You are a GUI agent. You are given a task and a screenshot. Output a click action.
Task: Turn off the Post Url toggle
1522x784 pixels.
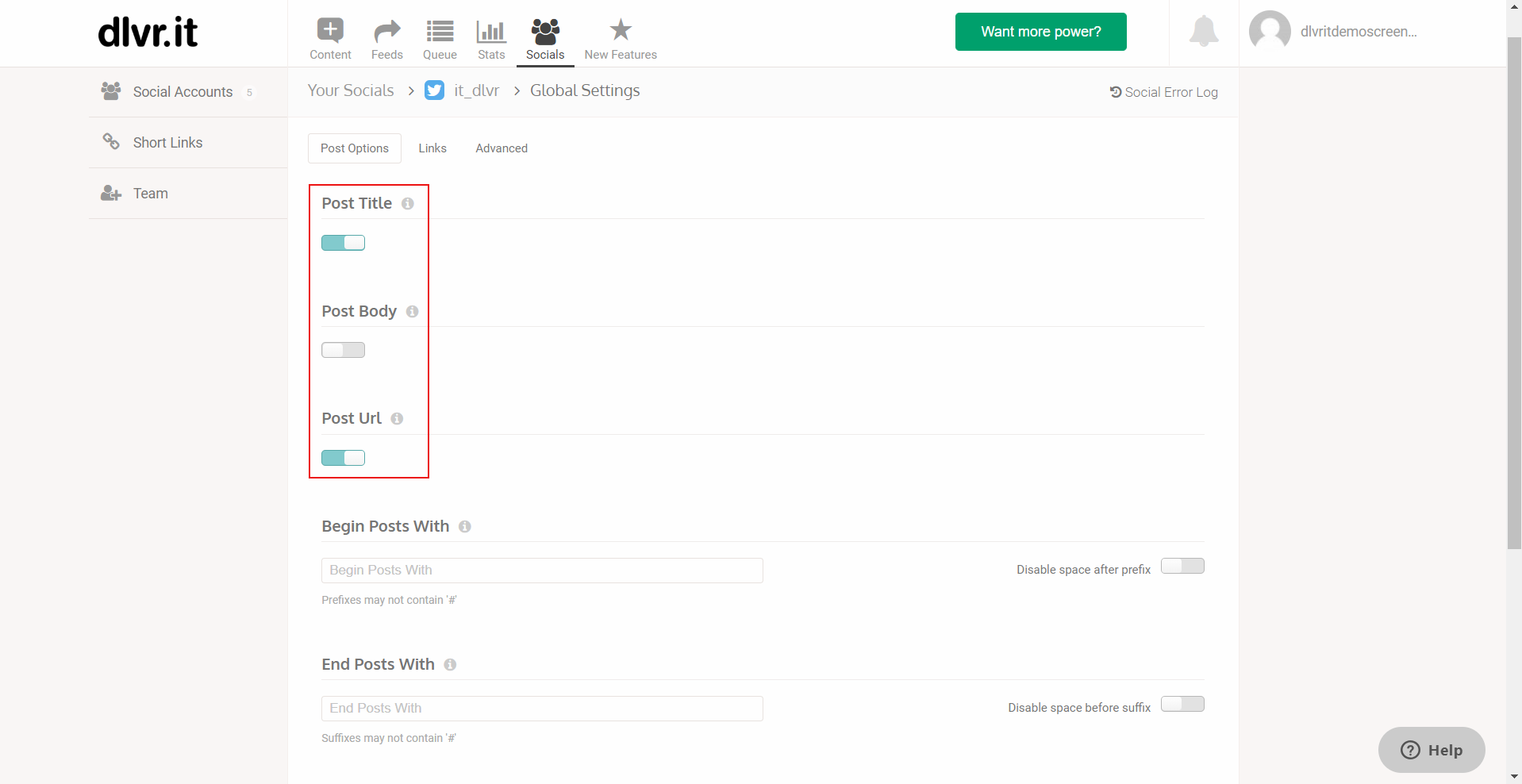pyautogui.click(x=343, y=458)
